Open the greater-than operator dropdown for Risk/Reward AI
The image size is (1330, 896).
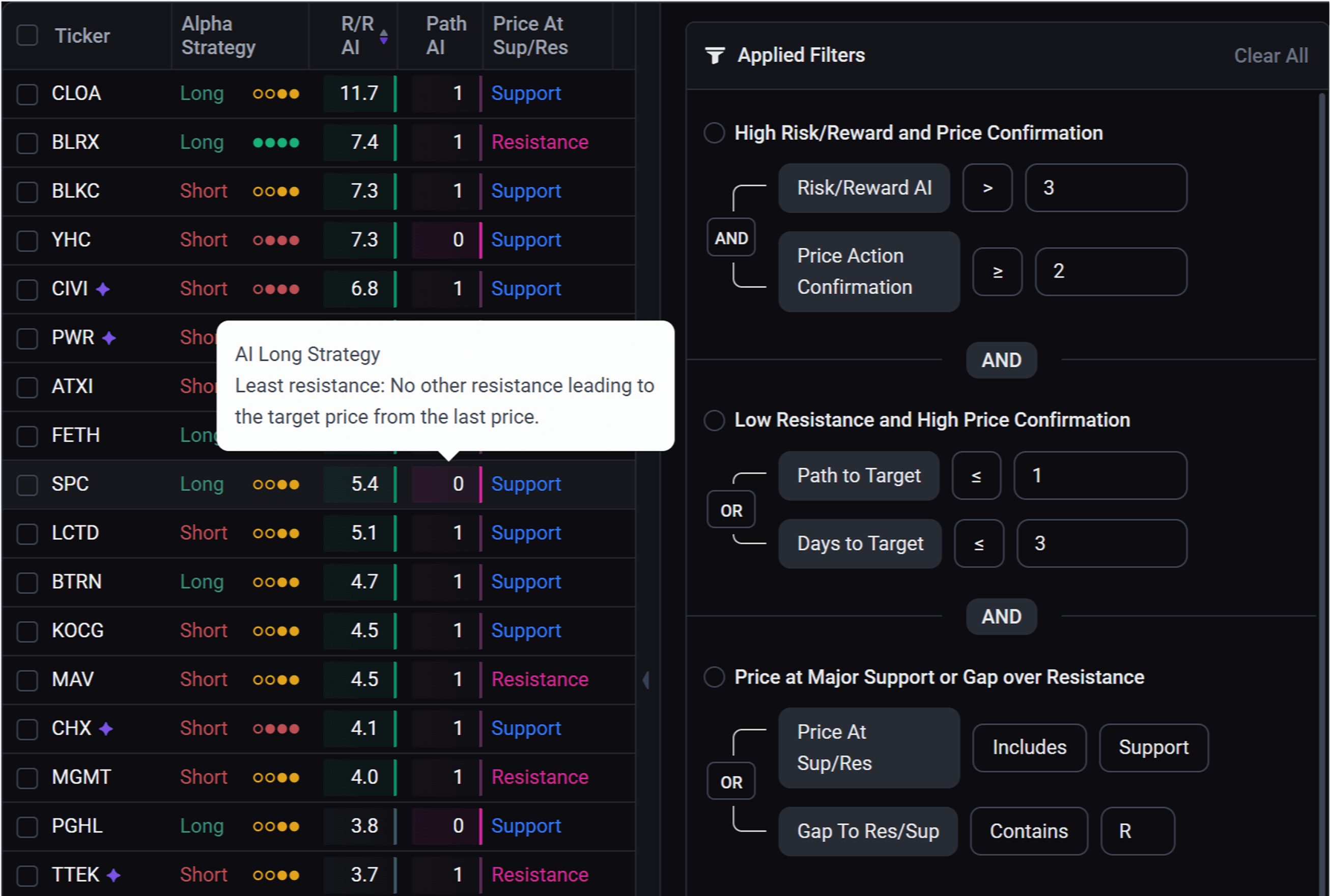pyautogui.click(x=987, y=188)
